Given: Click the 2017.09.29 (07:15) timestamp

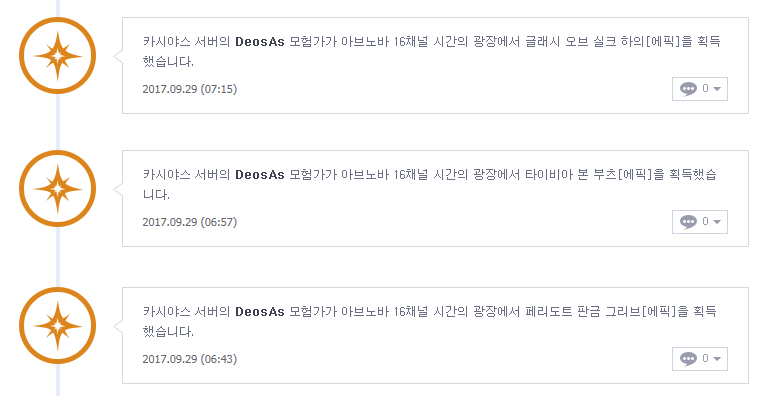Looking at the screenshot, I should tap(190, 89).
